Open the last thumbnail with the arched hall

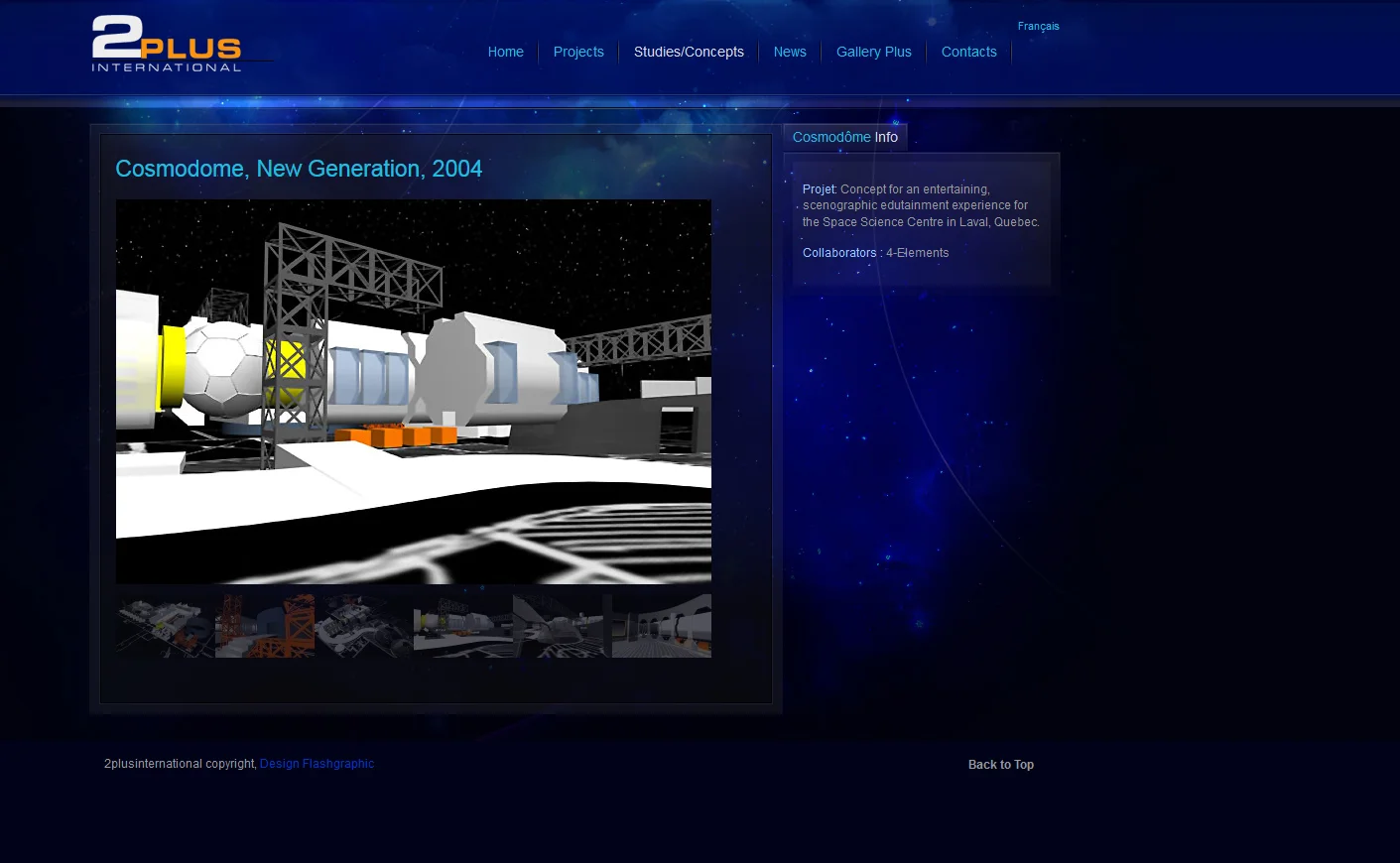coord(662,626)
